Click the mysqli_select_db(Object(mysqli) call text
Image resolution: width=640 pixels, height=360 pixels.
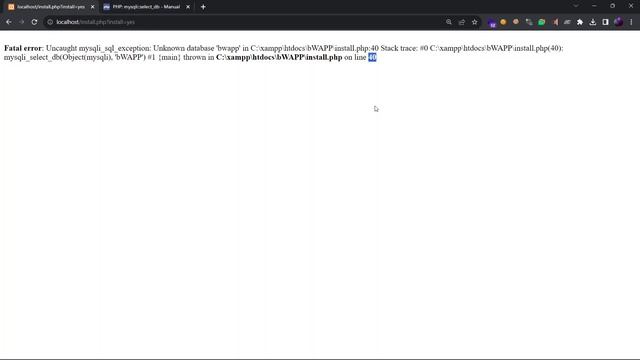point(58,58)
